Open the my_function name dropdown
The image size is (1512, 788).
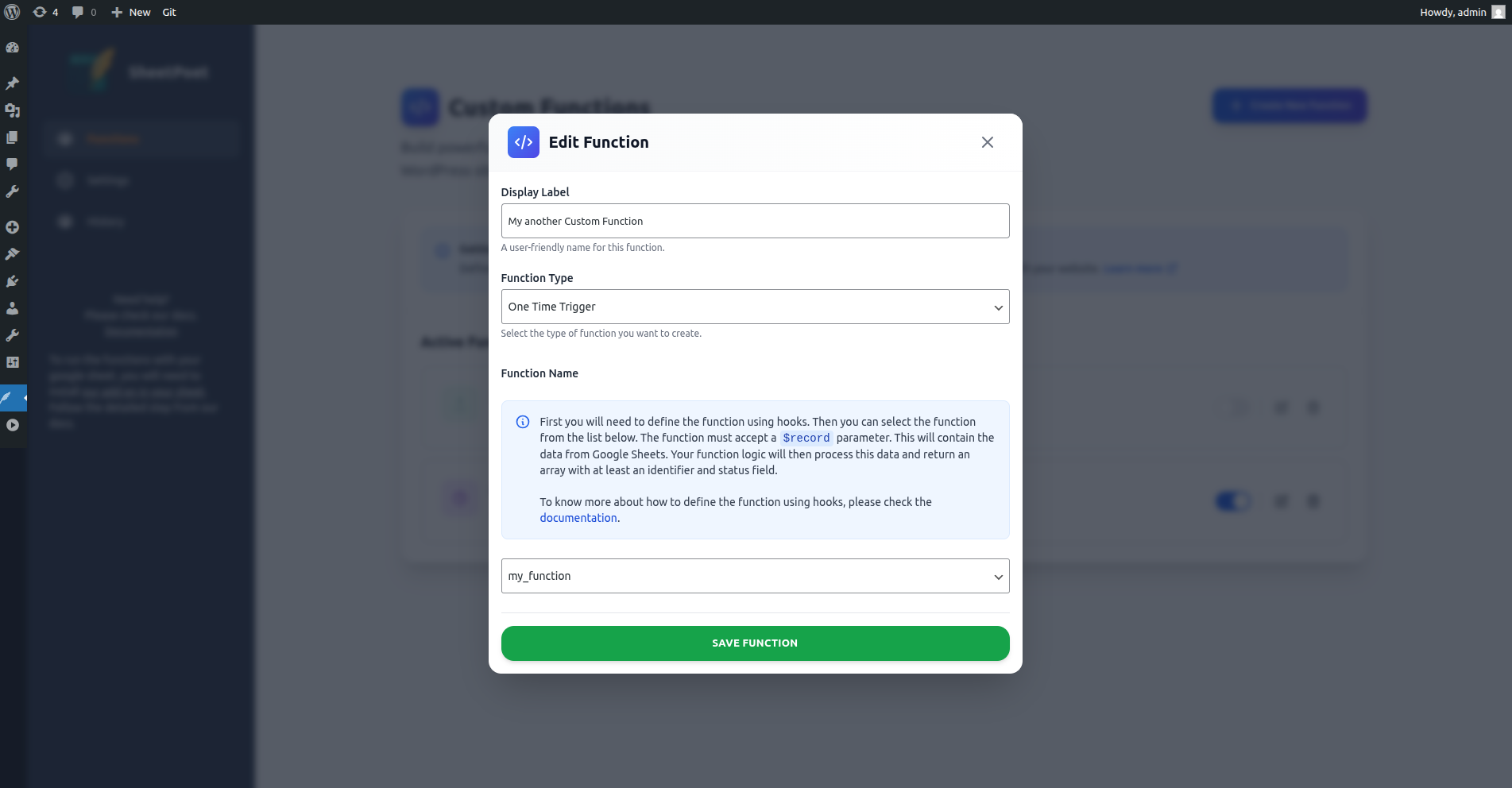[x=755, y=576]
